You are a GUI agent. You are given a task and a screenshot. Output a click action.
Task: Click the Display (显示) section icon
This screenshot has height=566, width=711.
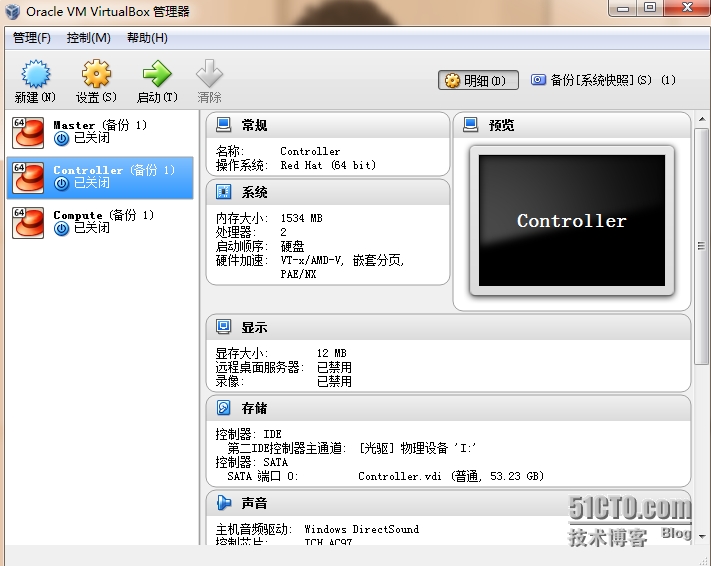coord(223,327)
